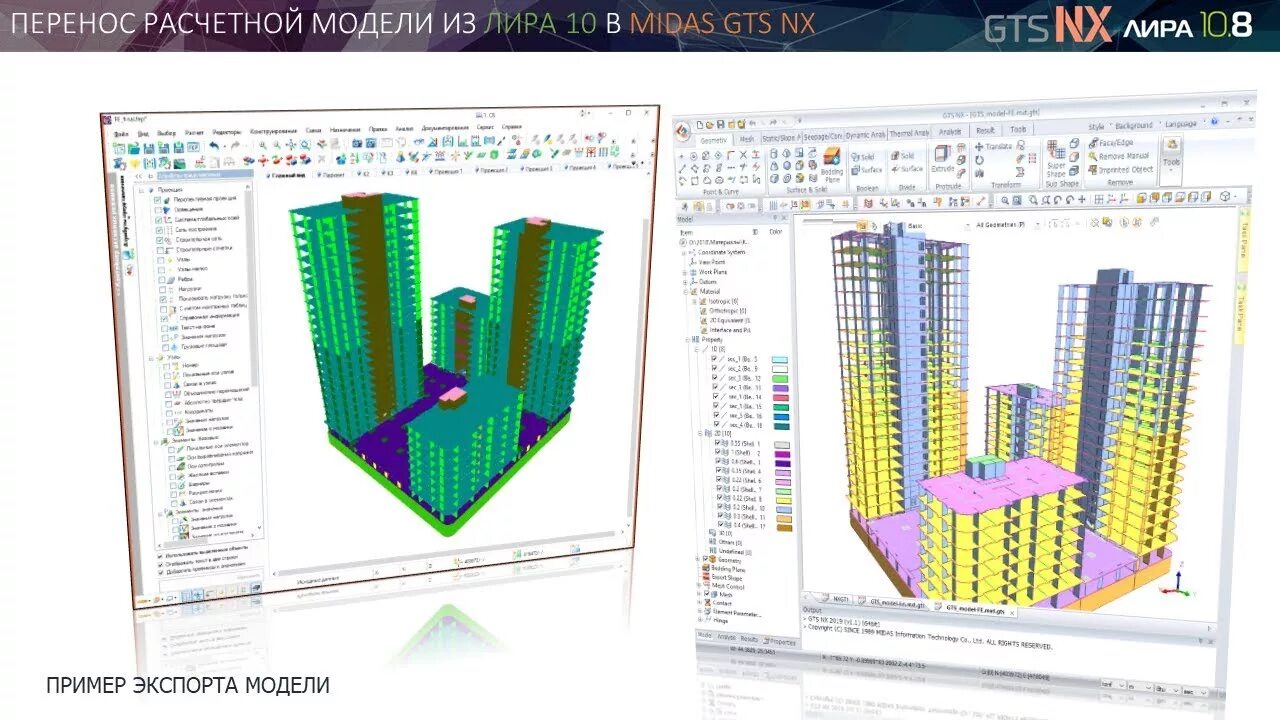Click the Geometry cube icon in model tree
This screenshot has height=720, width=1280.
pyautogui.click(x=712, y=559)
